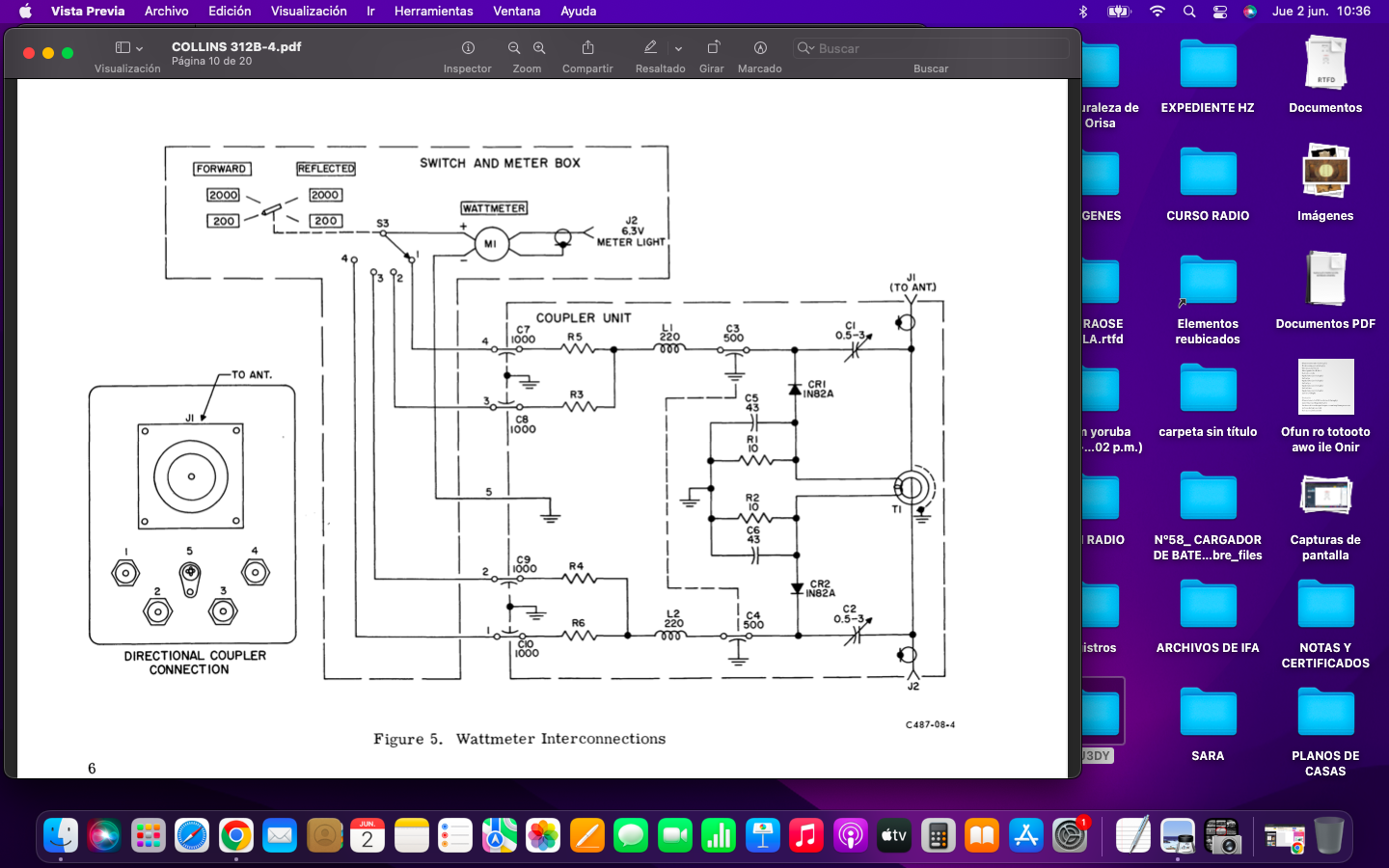1389x868 pixels.
Task: Open the Ir menu
Action: click(x=370, y=11)
